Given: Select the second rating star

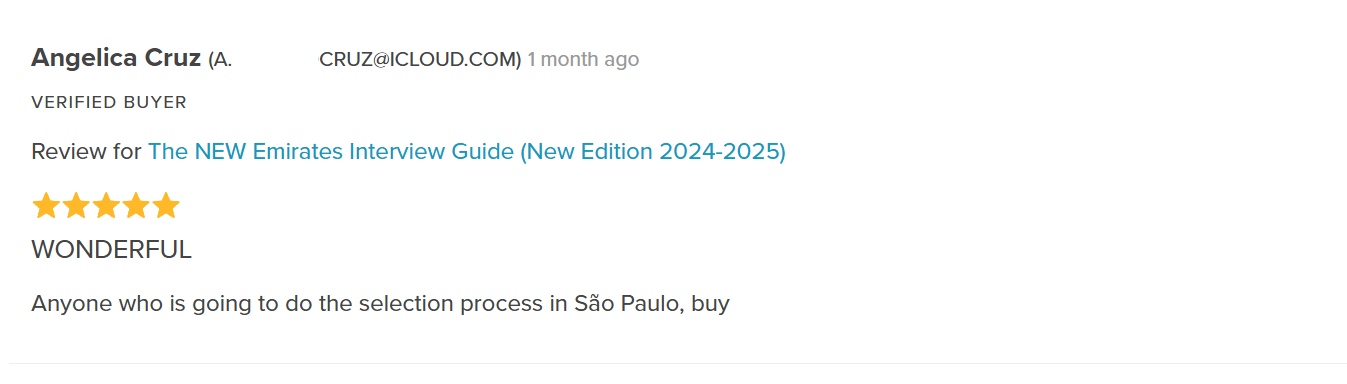Looking at the screenshot, I should pyautogui.click(x=76, y=206).
